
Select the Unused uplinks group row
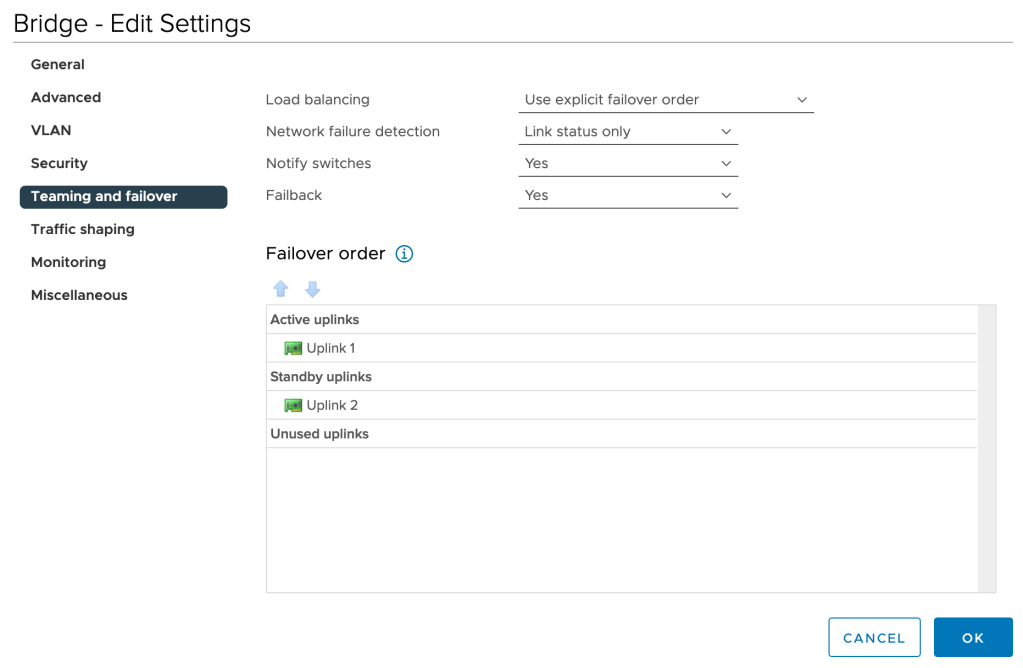[620, 434]
